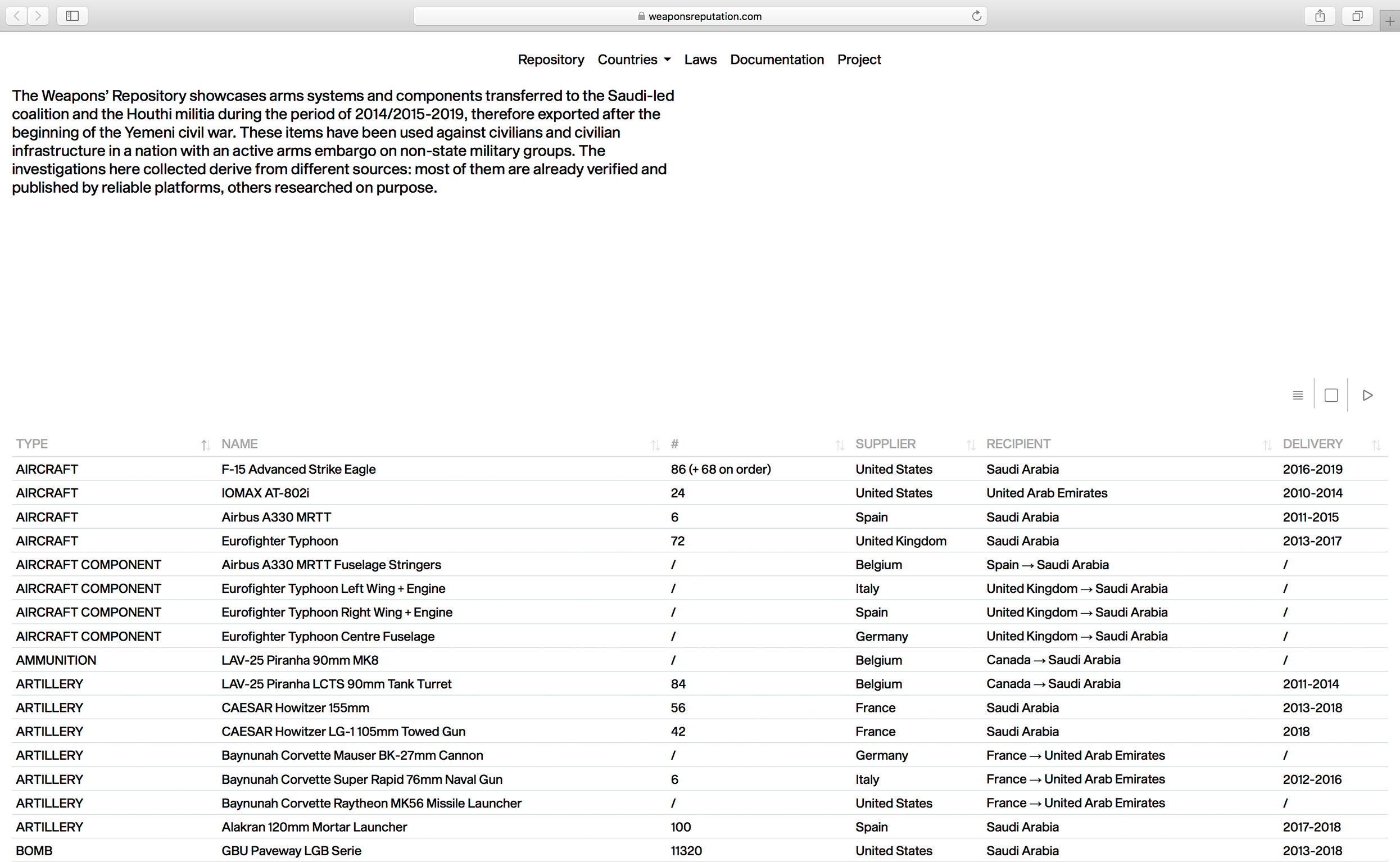1400x862 pixels.
Task: Toggle sort order on the SUPPLIER column
Action: (971, 445)
